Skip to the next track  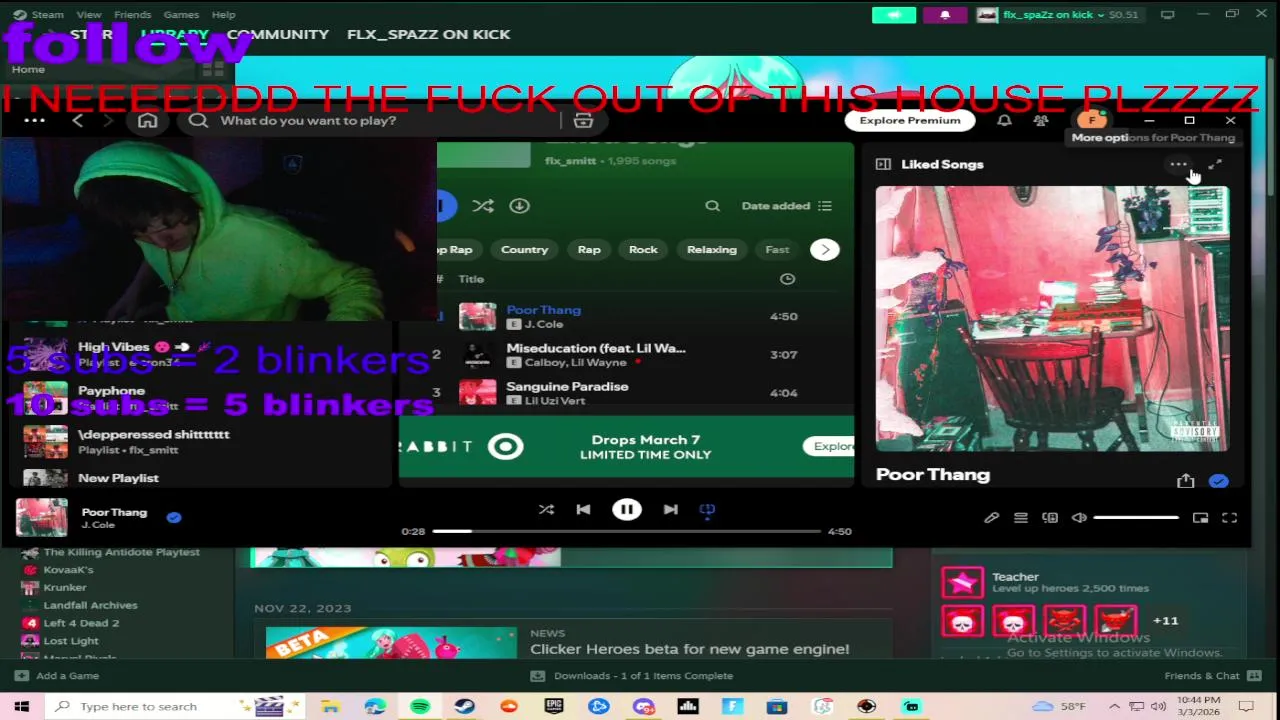(x=670, y=510)
